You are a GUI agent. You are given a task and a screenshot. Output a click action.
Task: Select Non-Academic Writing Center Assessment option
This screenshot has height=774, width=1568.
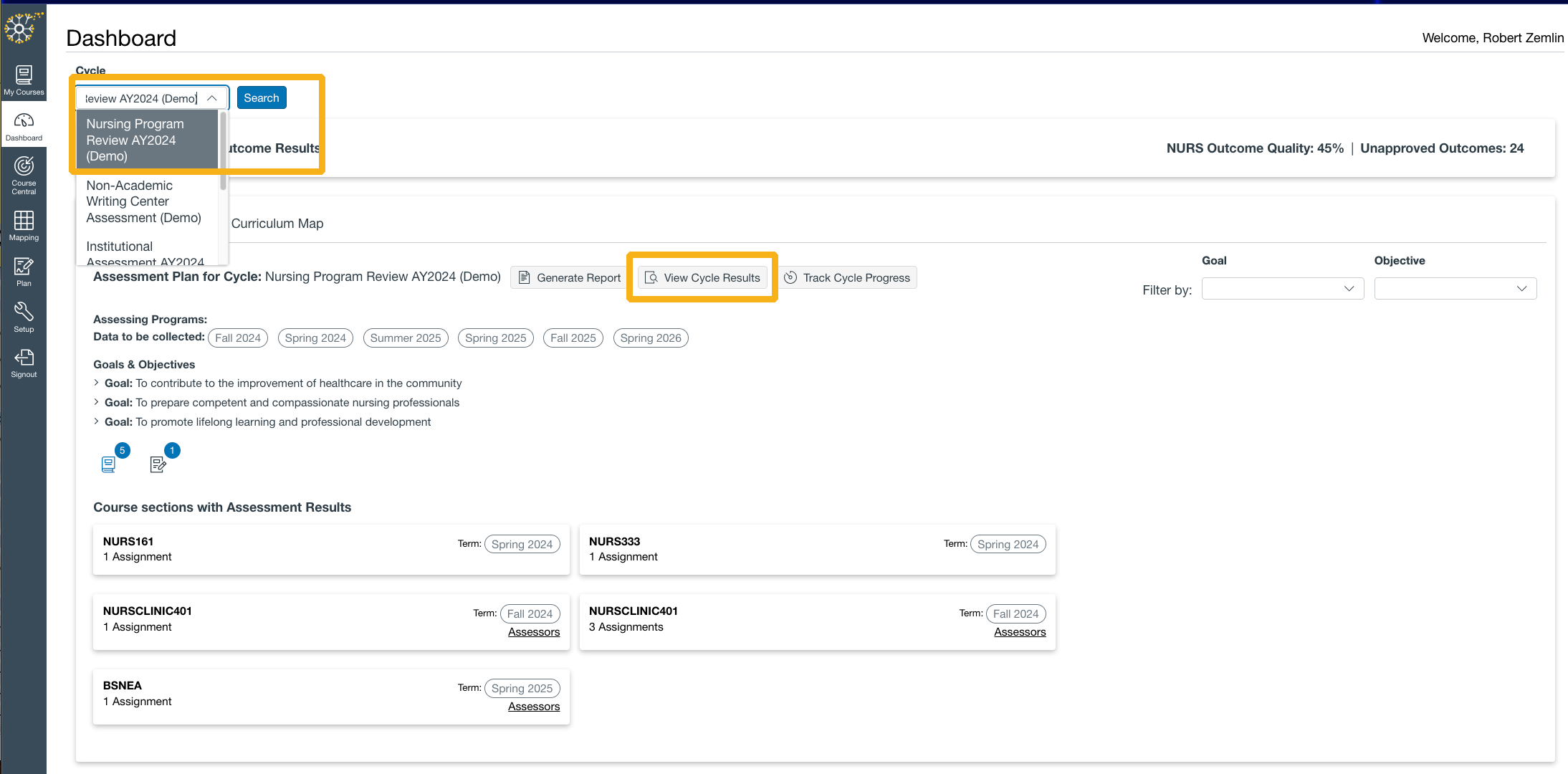147,201
